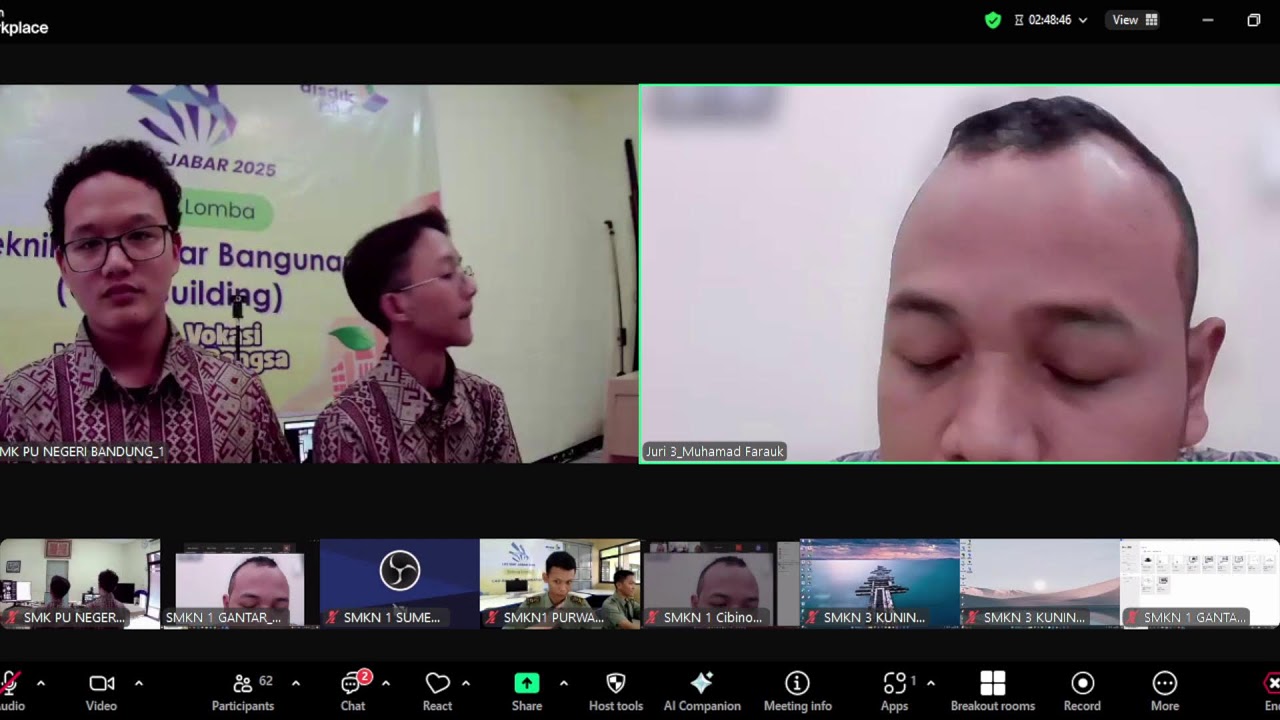Open Host tools shield menu
The height and width of the screenshot is (720, 1280).
click(x=616, y=691)
